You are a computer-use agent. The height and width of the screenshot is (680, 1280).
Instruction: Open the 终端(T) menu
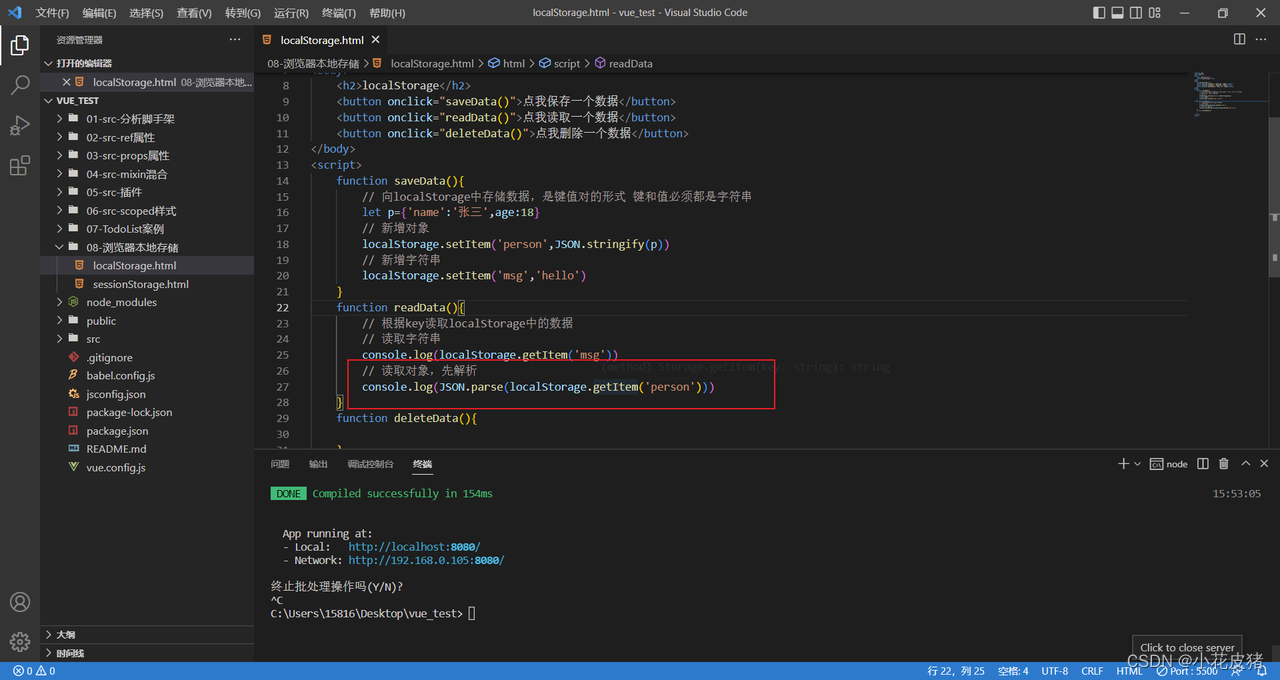coord(339,13)
